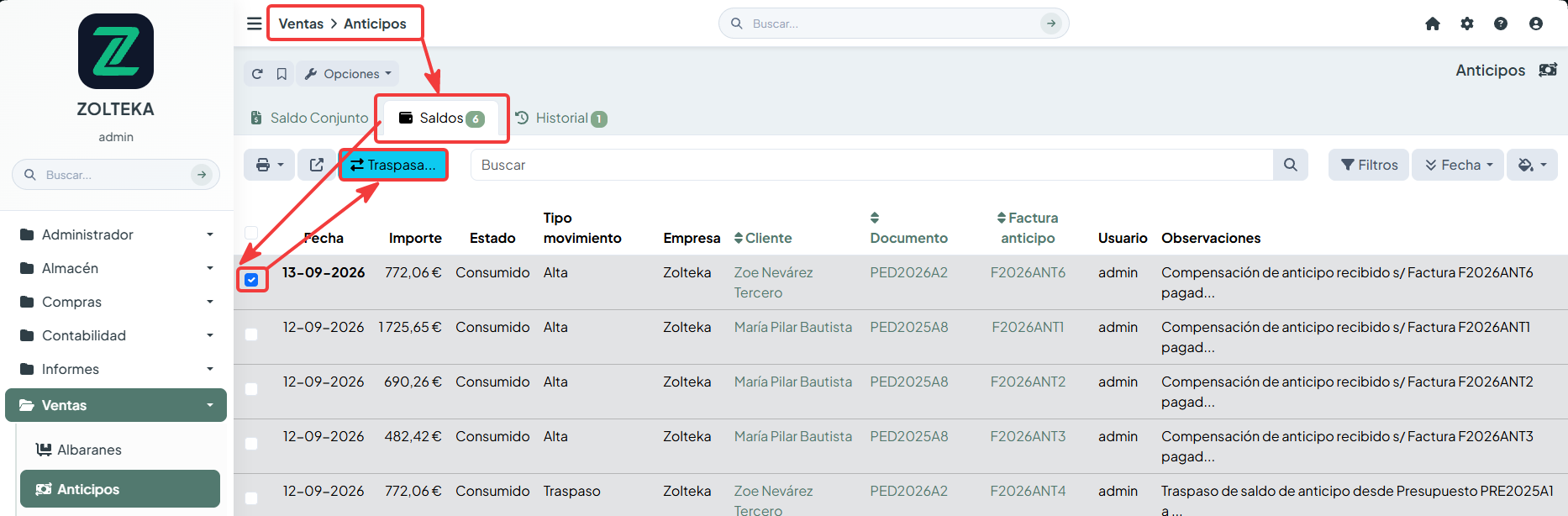The image size is (1568, 516).
Task: Submit the top search arrow icon
Action: coord(1051,24)
